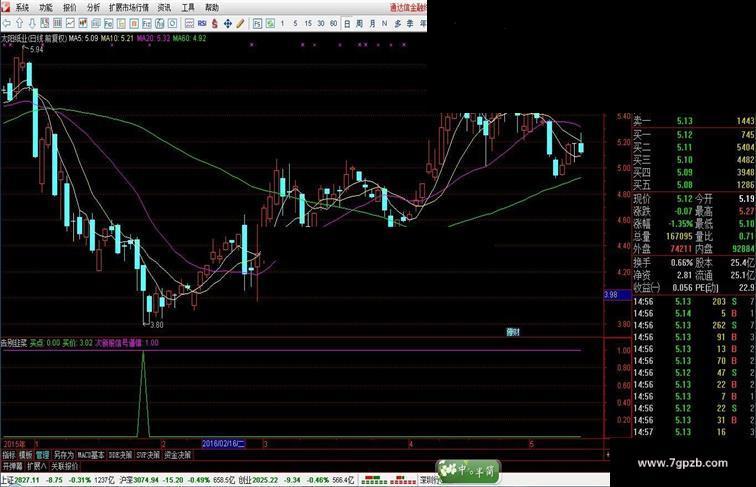Click the round O toolbar icon
Image resolution: width=756 pixels, height=487 pixels.
click(172, 23)
